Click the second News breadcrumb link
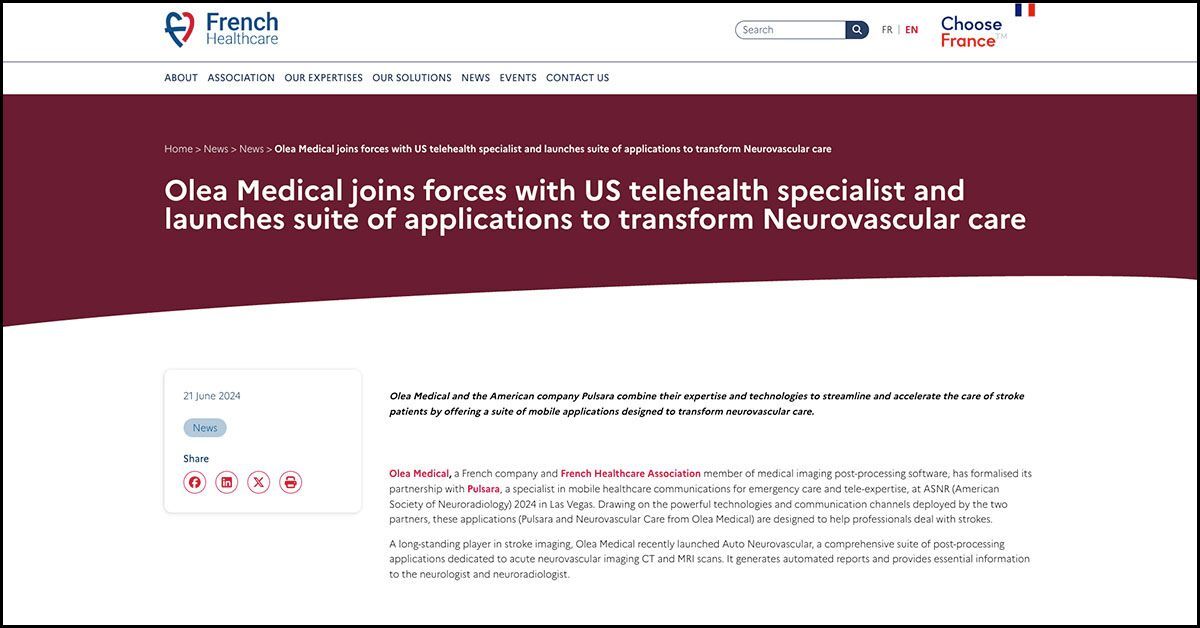The image size is (1200, 628). point(251,149)
